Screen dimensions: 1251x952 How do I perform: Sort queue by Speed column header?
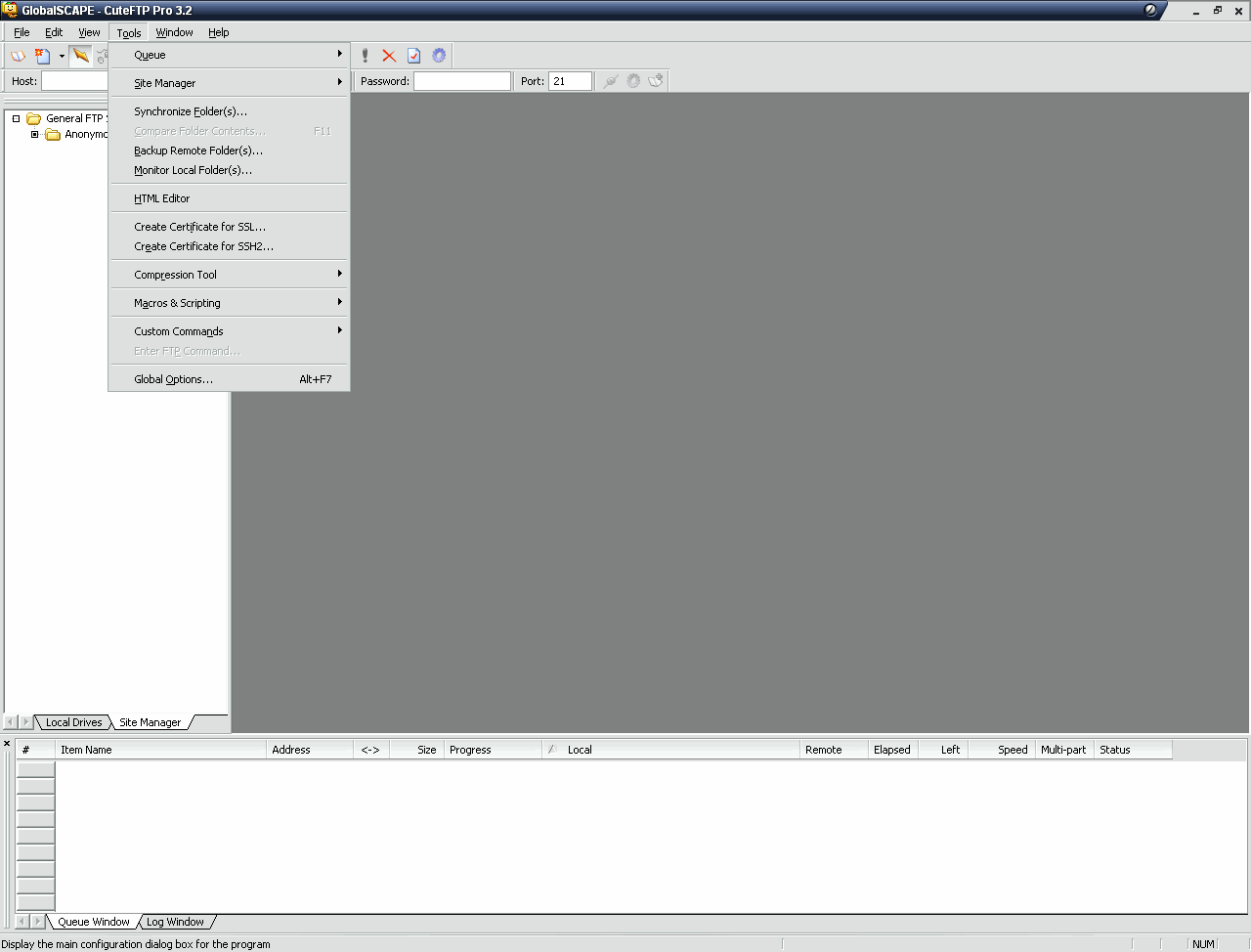pos(1001,750)
